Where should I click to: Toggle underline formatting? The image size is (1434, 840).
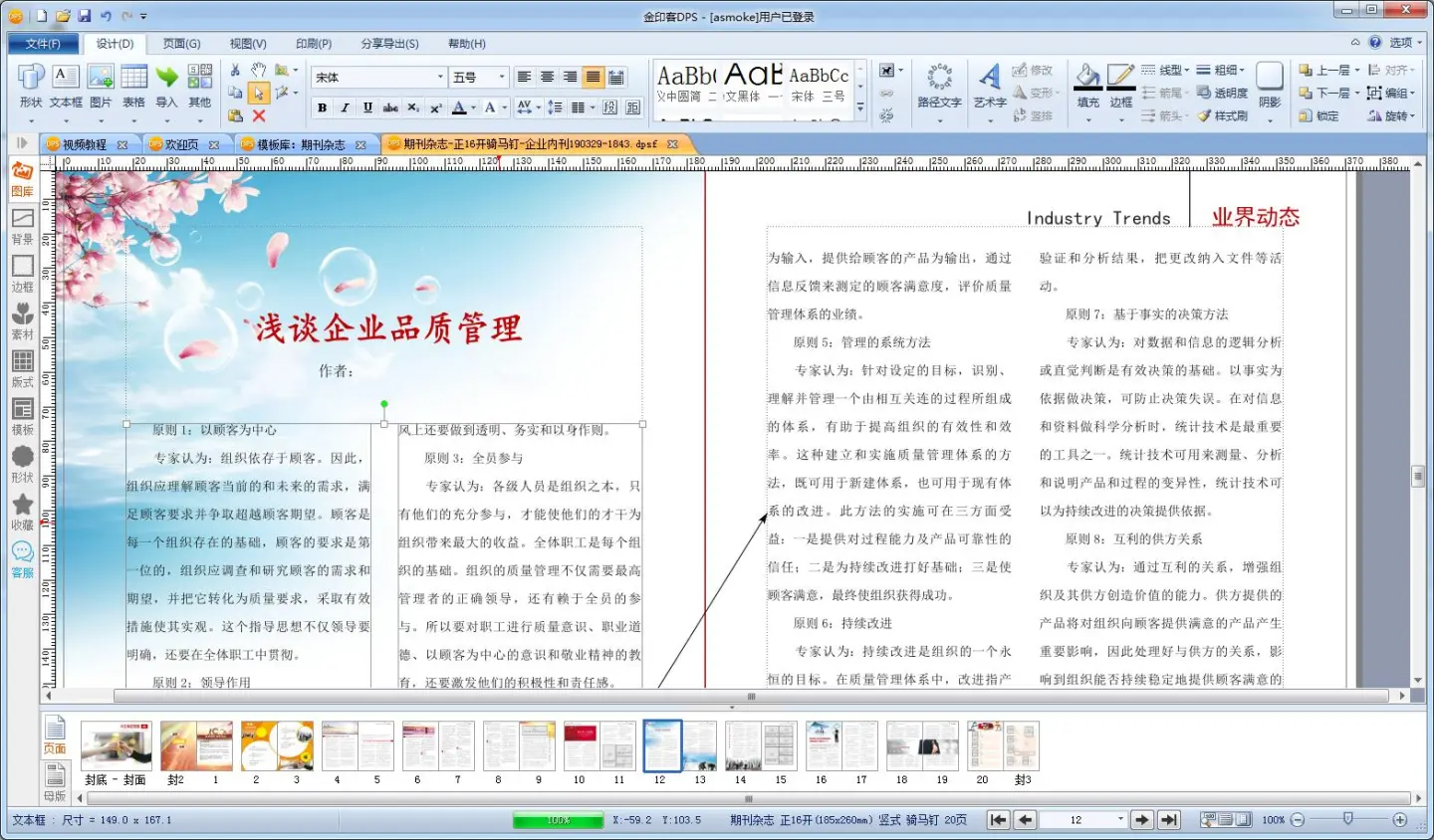click(367, 107)
